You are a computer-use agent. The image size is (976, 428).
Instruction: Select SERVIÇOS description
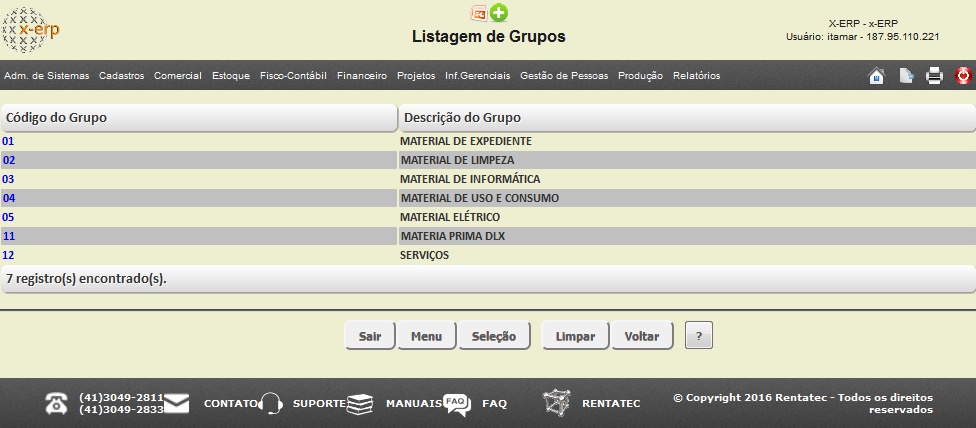pos(425,255)
